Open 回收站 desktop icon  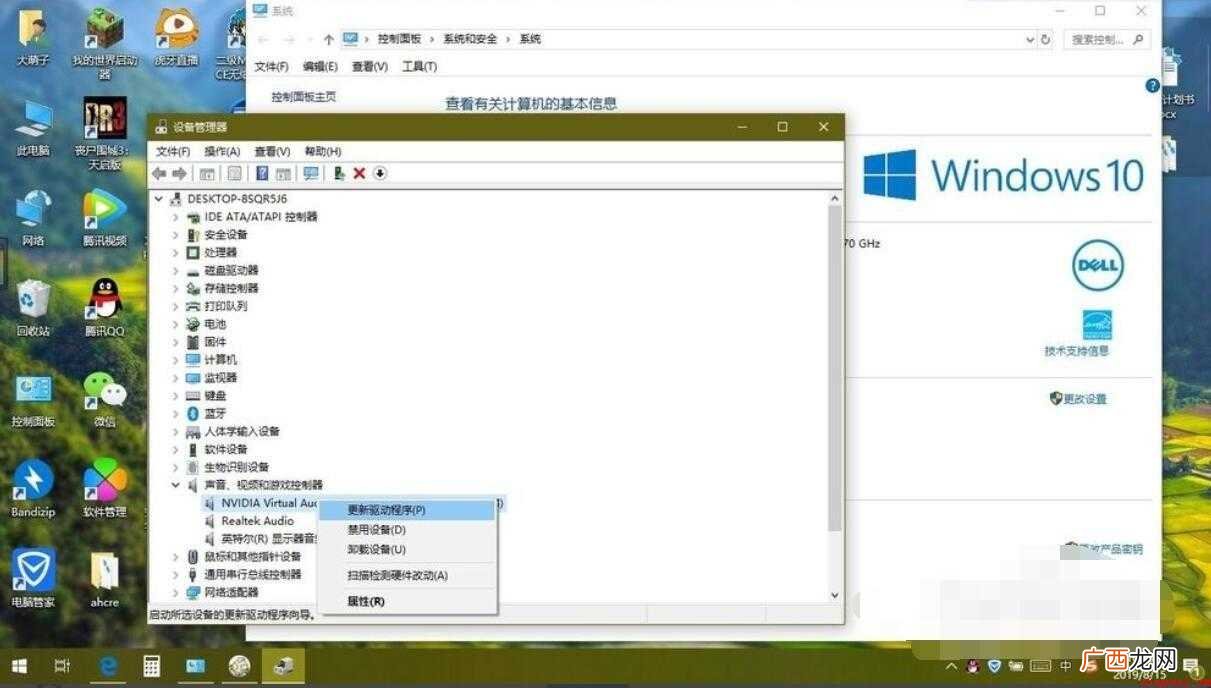pyautogui.click(x=33, y=307)
